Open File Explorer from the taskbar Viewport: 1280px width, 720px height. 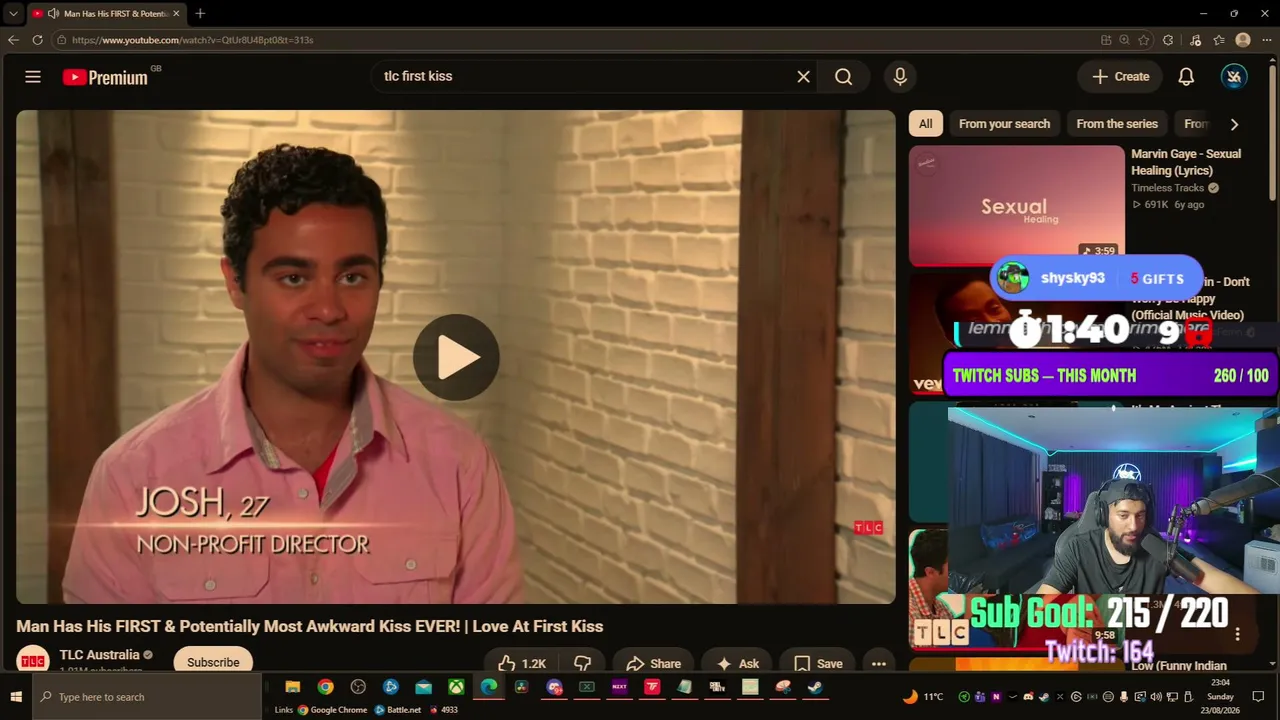[292, 687]
